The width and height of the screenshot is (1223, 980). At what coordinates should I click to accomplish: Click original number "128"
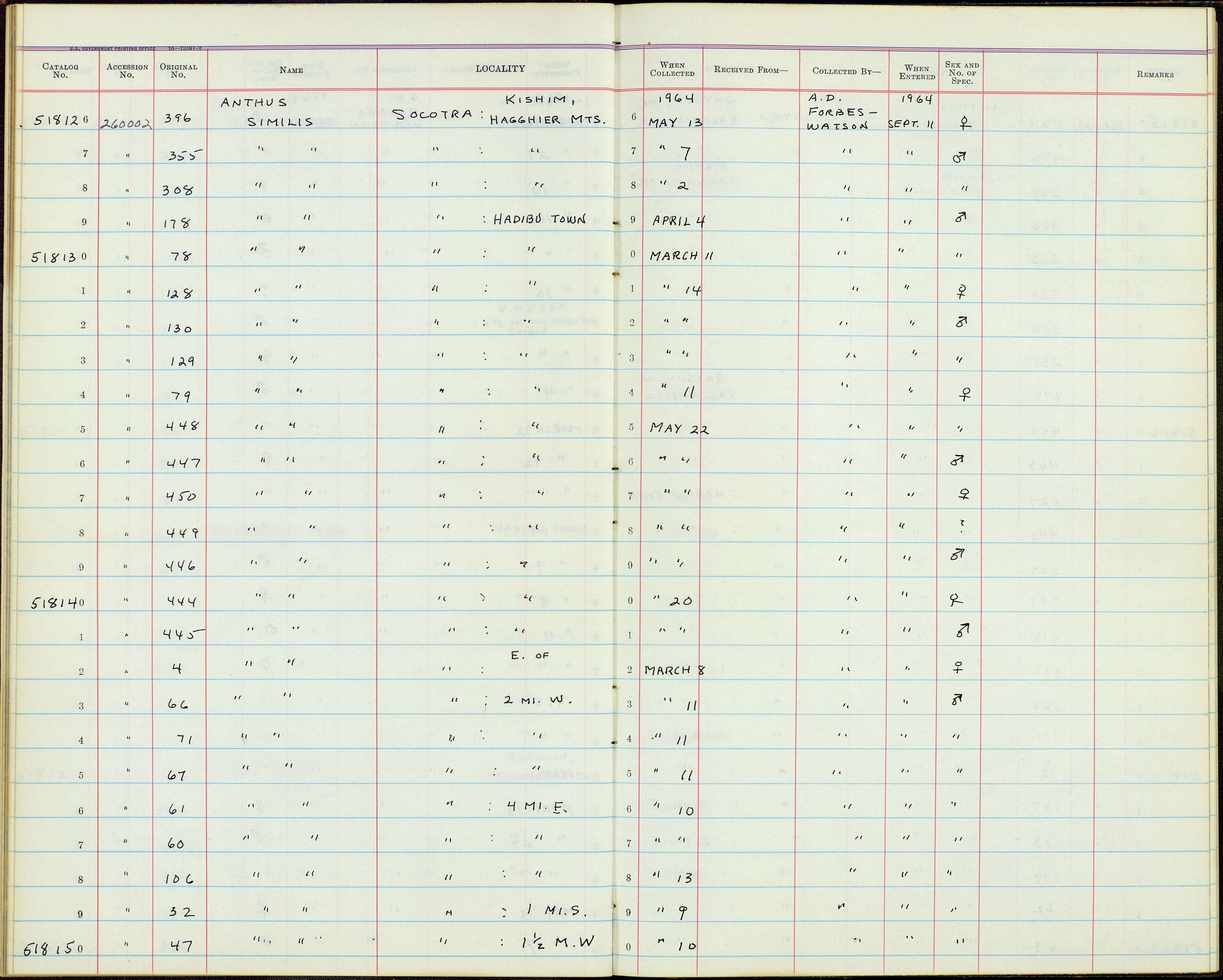click(180, 294)
